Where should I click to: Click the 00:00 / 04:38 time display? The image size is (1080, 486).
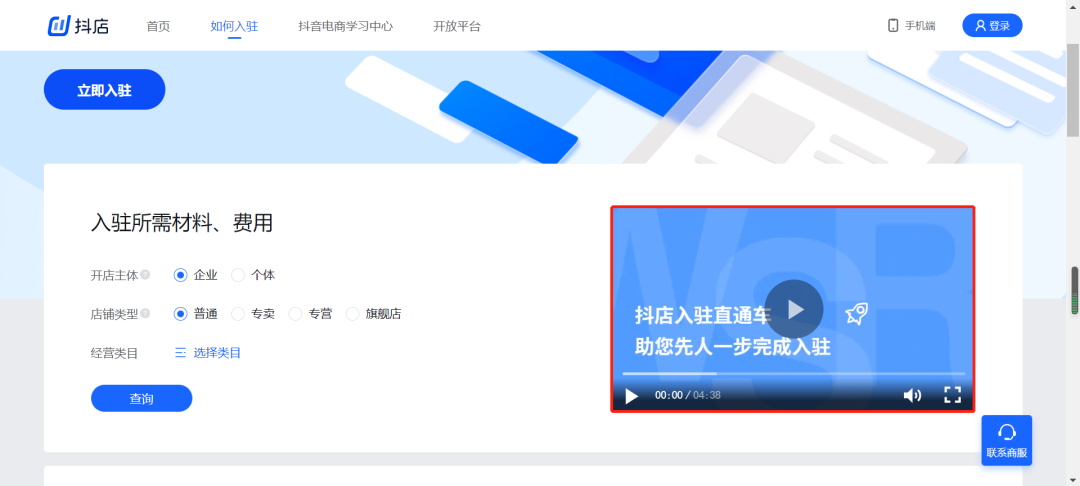tap(687, 395)
